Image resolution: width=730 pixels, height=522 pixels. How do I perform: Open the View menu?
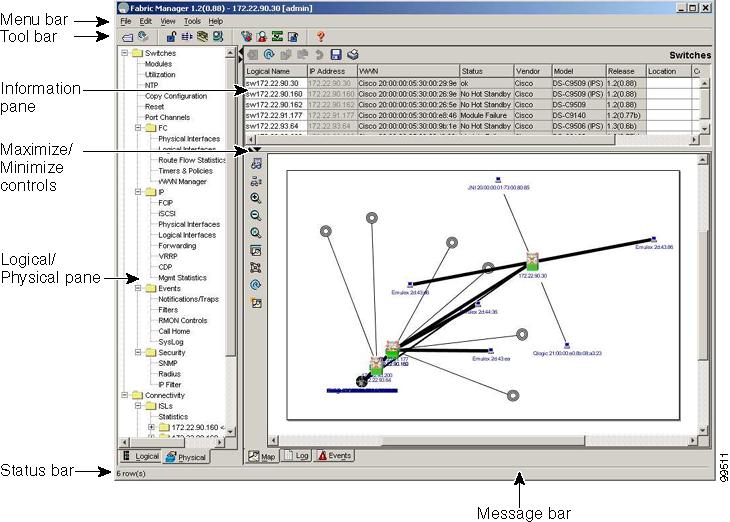pos(168,21)
